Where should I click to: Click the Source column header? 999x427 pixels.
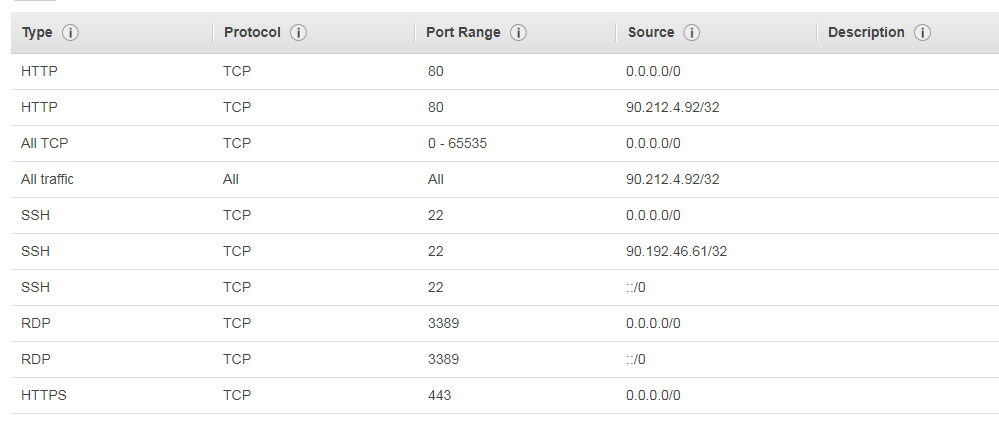[651, 33]
